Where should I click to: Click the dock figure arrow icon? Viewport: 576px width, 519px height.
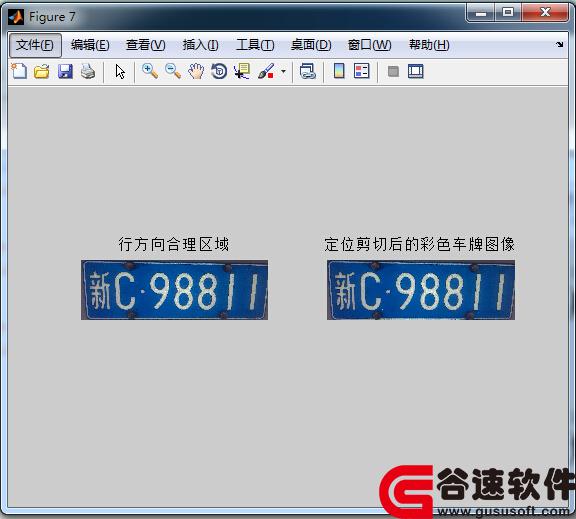point(559,44)
